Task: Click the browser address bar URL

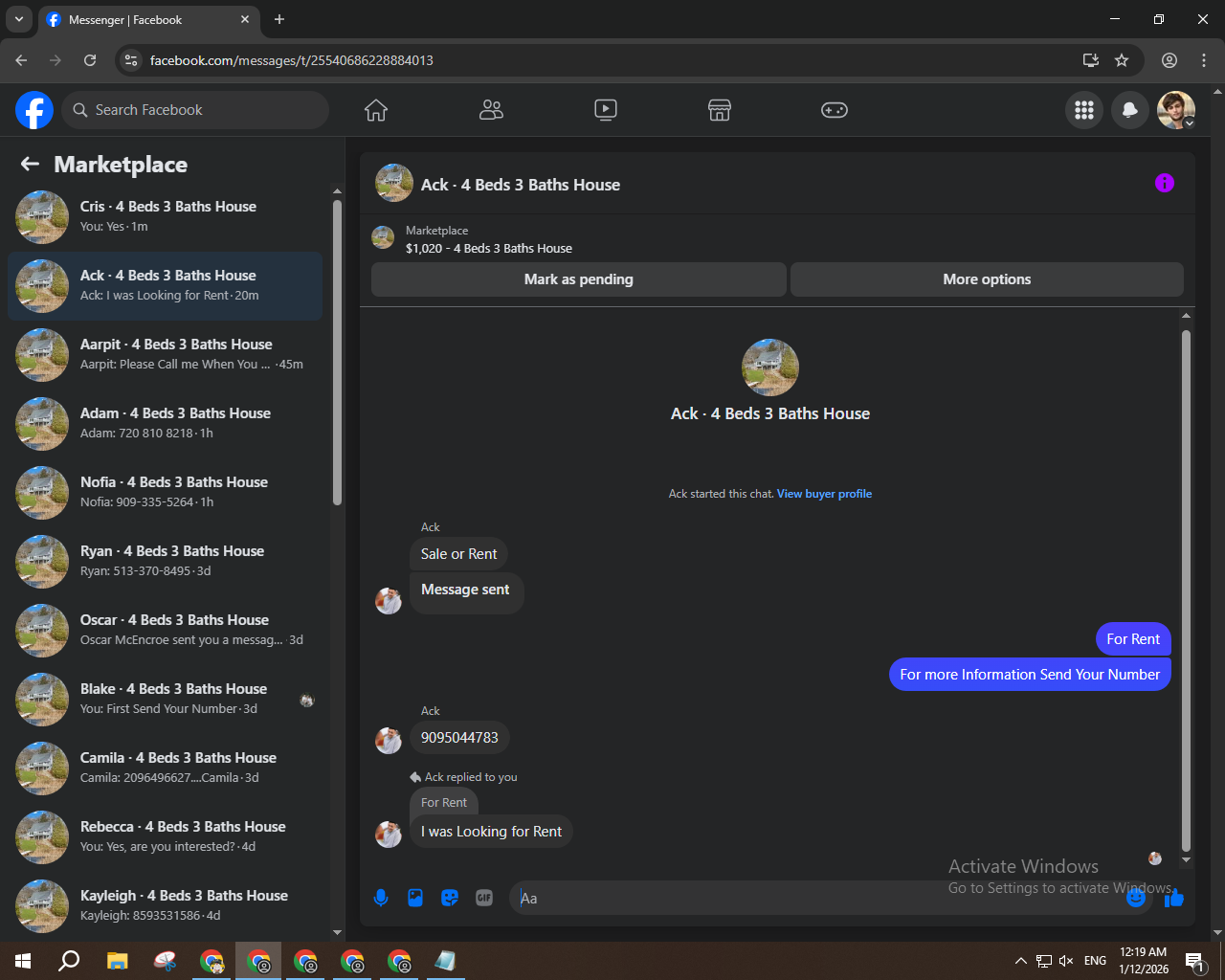Action: (x=292, y=60)
